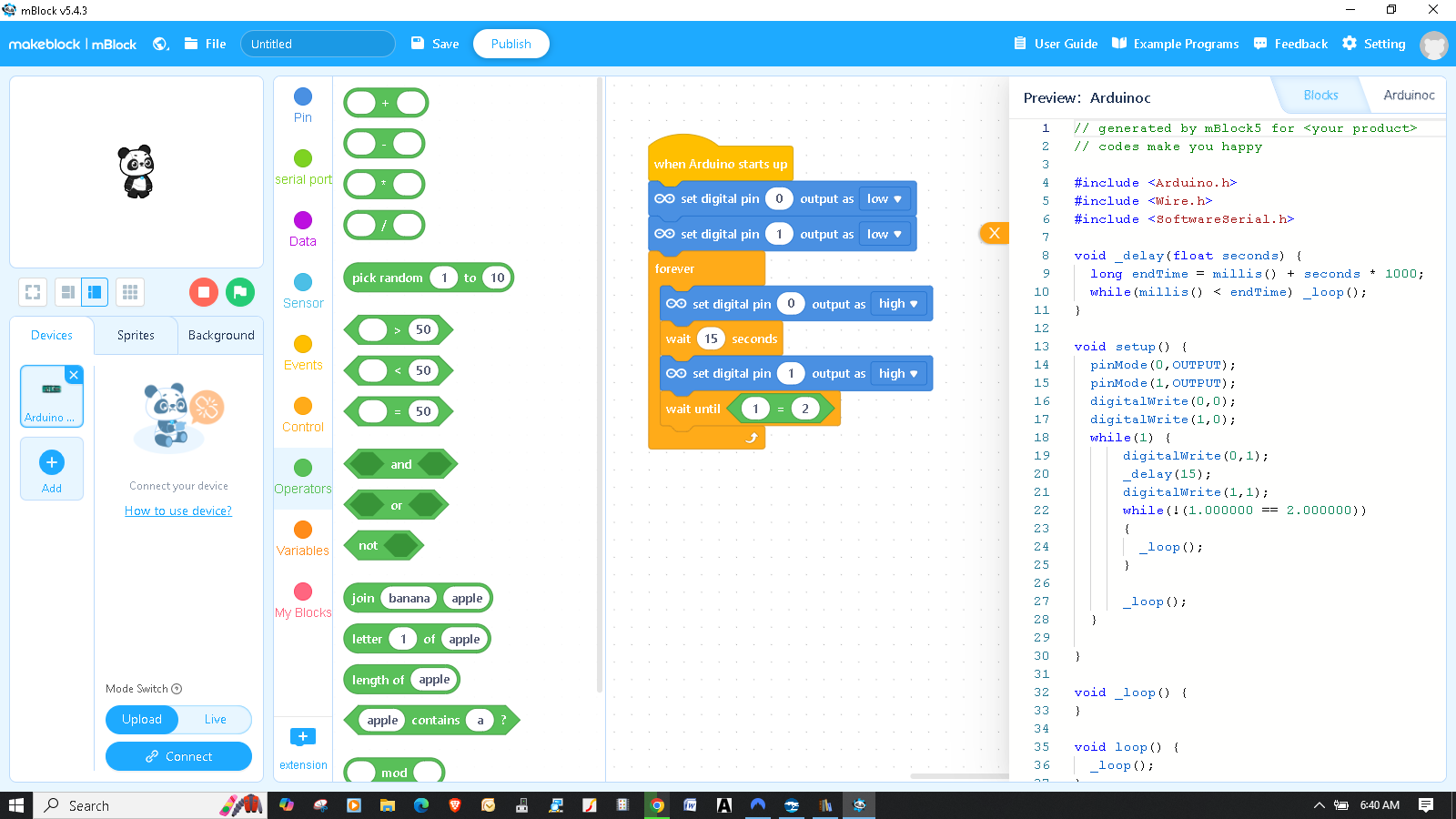1456x819 pixels.
Task: Click the join banana apple block
Action: [x=418, y=598]
